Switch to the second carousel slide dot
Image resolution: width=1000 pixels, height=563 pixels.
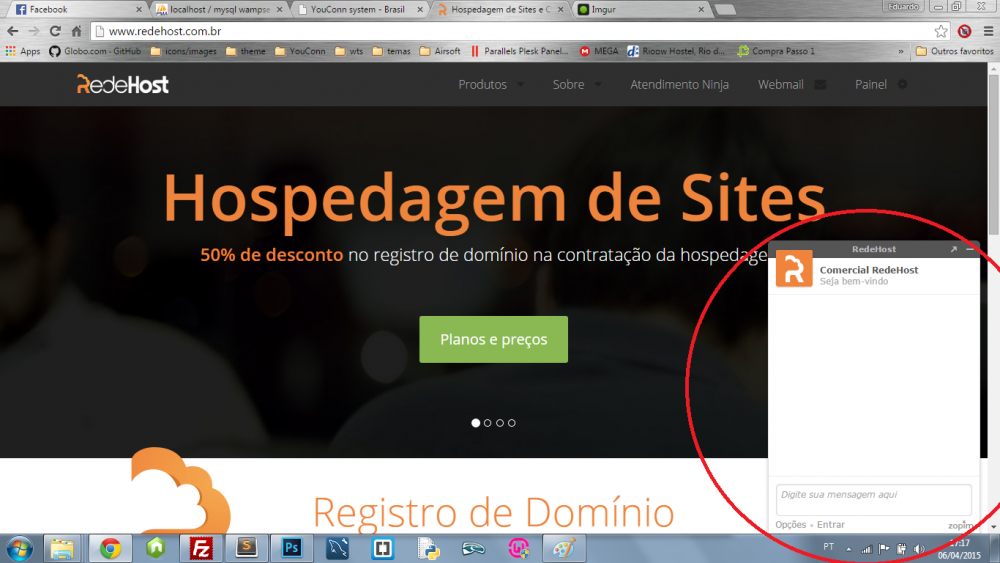488,423
